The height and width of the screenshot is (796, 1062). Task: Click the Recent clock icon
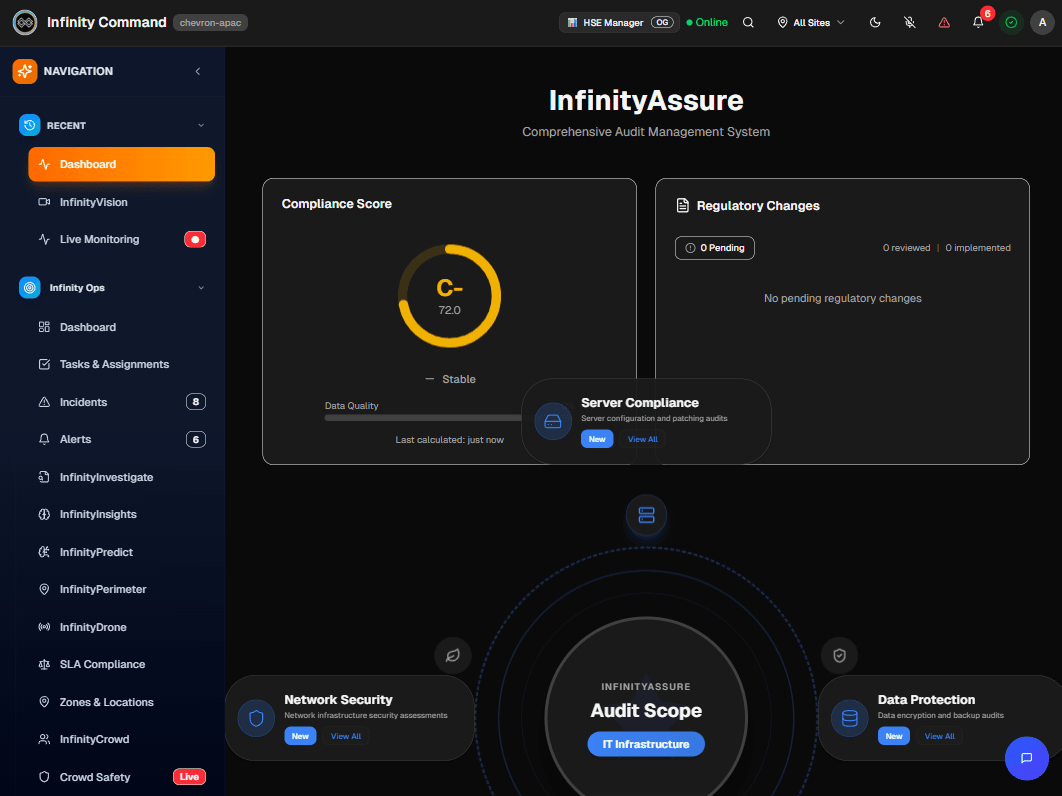tap(30, 125)
